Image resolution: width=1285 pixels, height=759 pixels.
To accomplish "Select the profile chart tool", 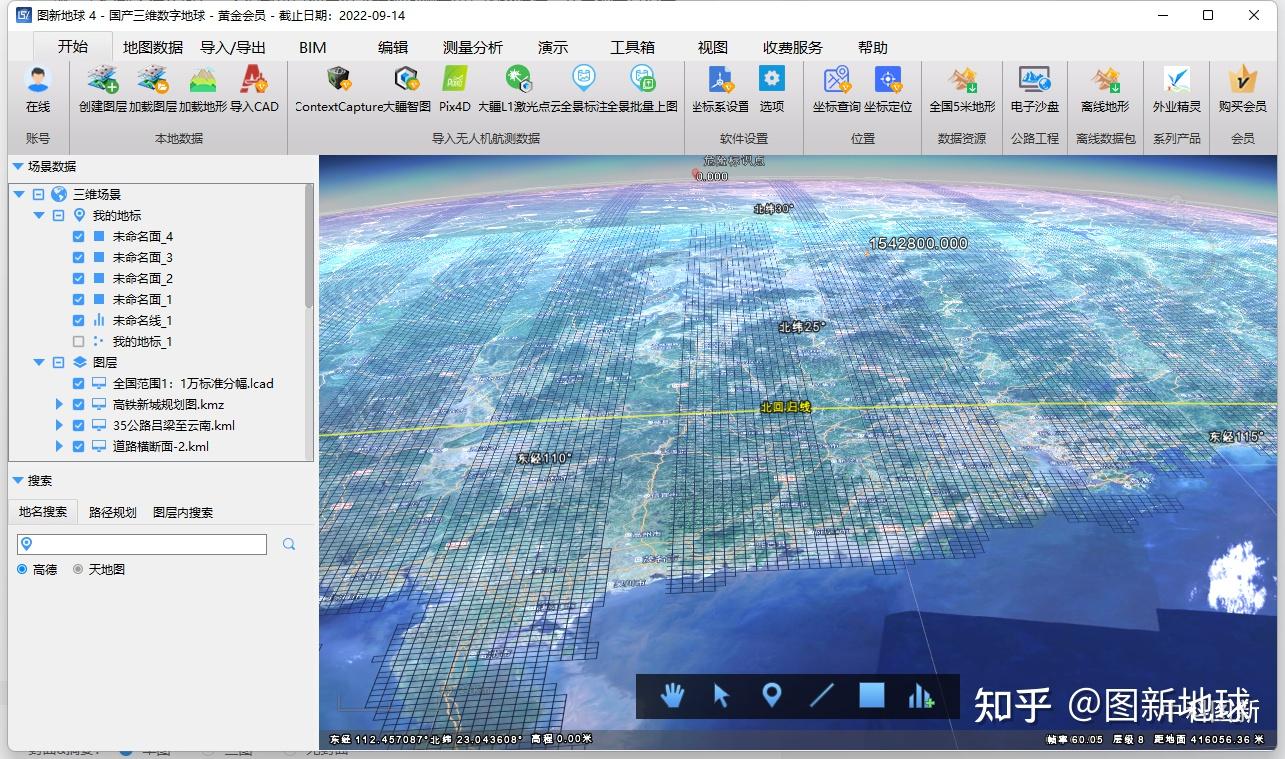I will click(x=921, y=696).
